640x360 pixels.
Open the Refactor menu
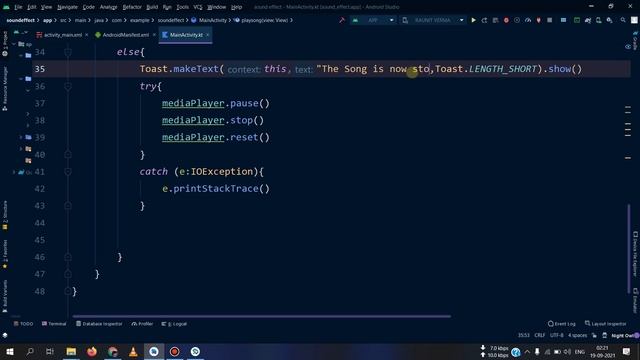132,7
